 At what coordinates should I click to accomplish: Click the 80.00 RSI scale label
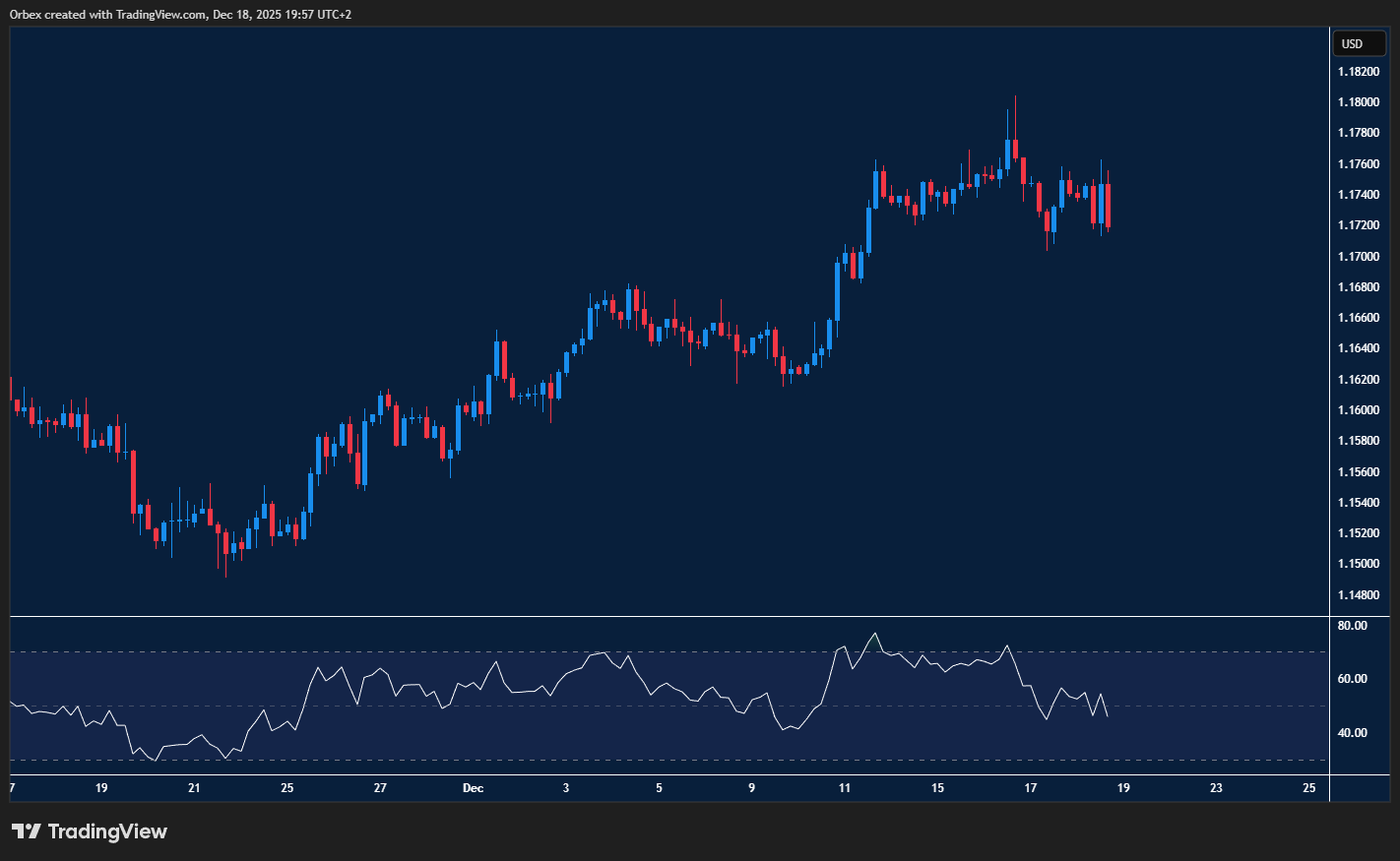click(x=1351, y=625)
